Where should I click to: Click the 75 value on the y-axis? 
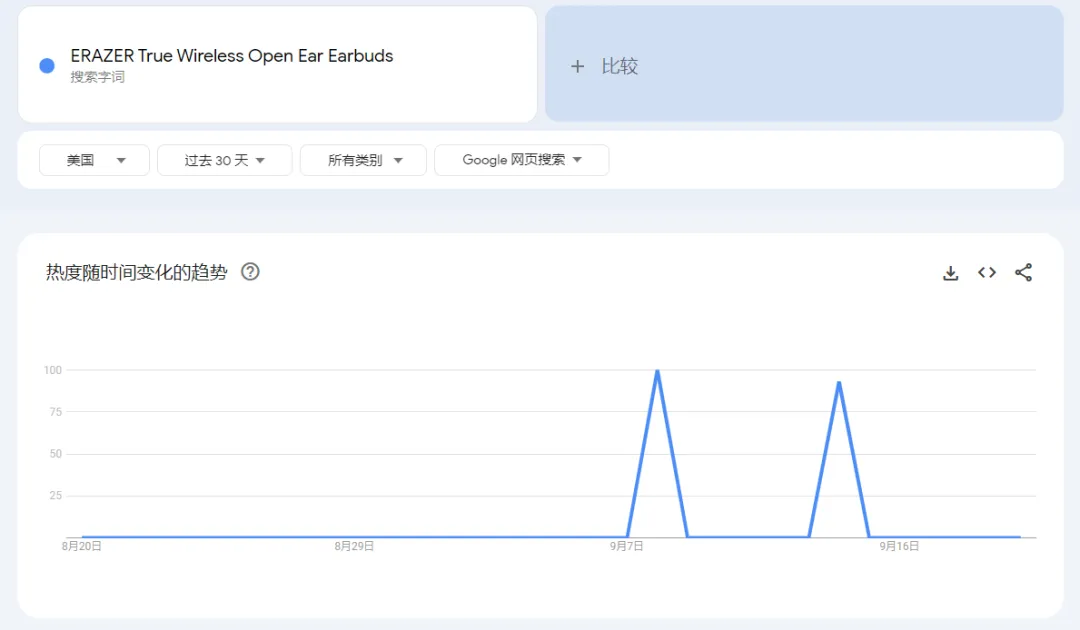pyautogui.click(x=56, y=412)
